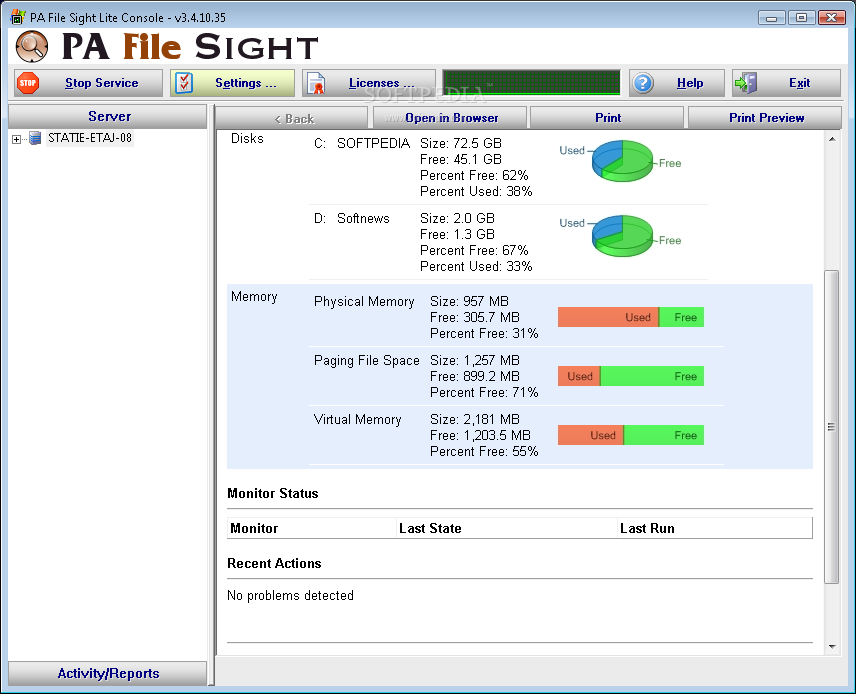Click the Print button

(x=607, y=118)
